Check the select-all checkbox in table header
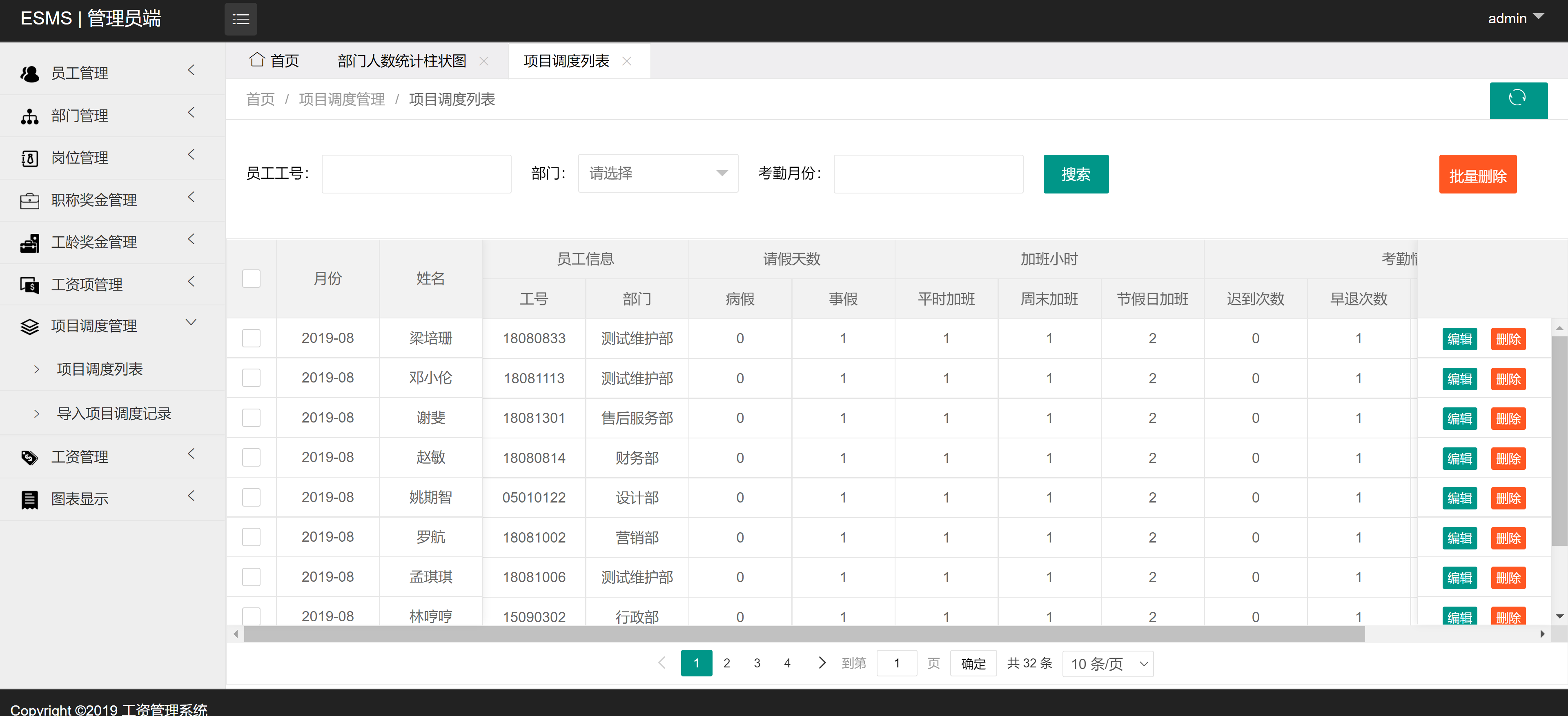1568x716 pixels. click(251, 278)
